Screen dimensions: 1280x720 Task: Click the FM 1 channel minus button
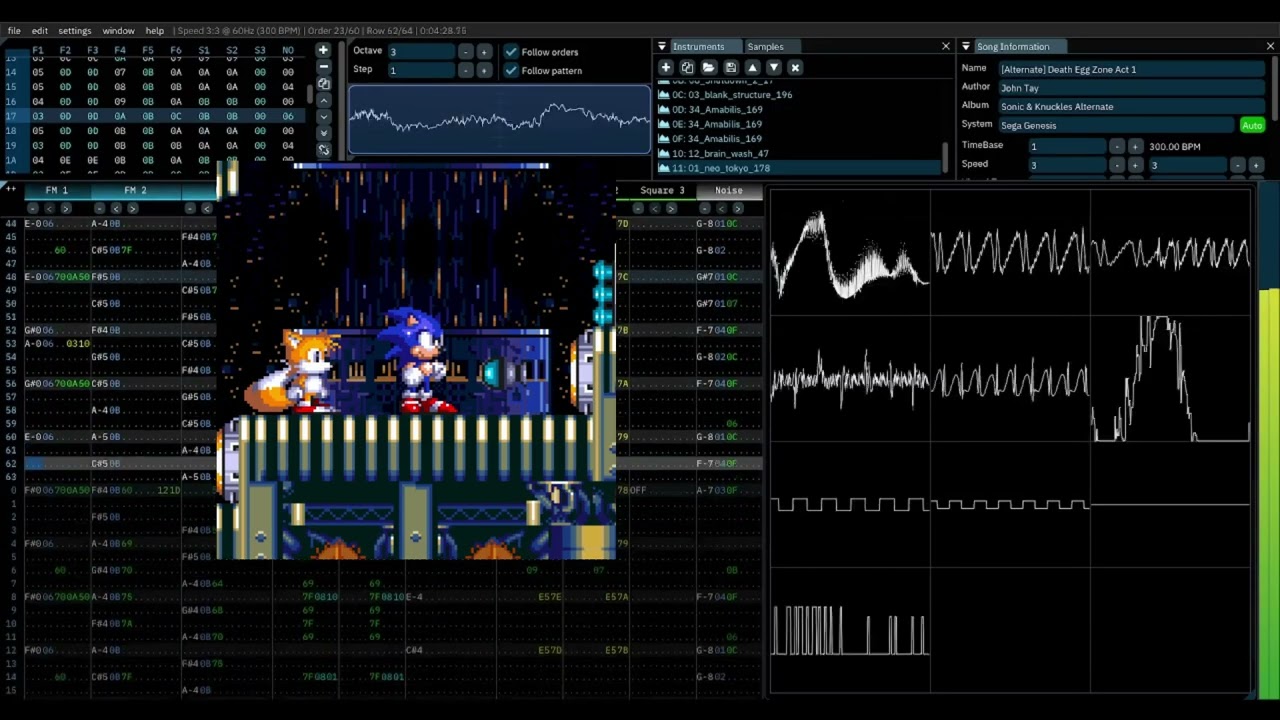pyautogui.click(x=32, y=208)
